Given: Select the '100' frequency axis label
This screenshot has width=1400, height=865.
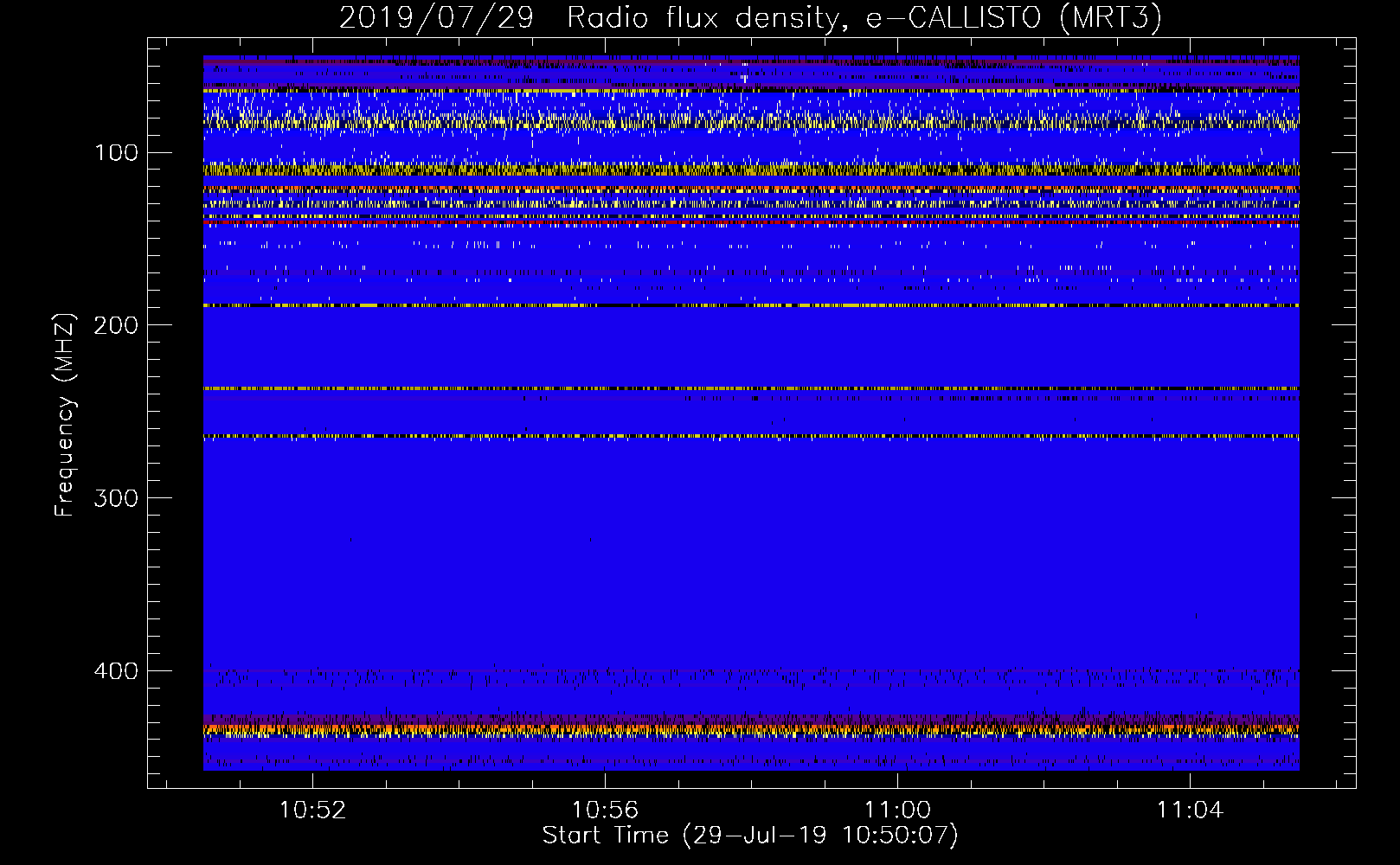Looking at the screenshot, I should pos(116,153).
